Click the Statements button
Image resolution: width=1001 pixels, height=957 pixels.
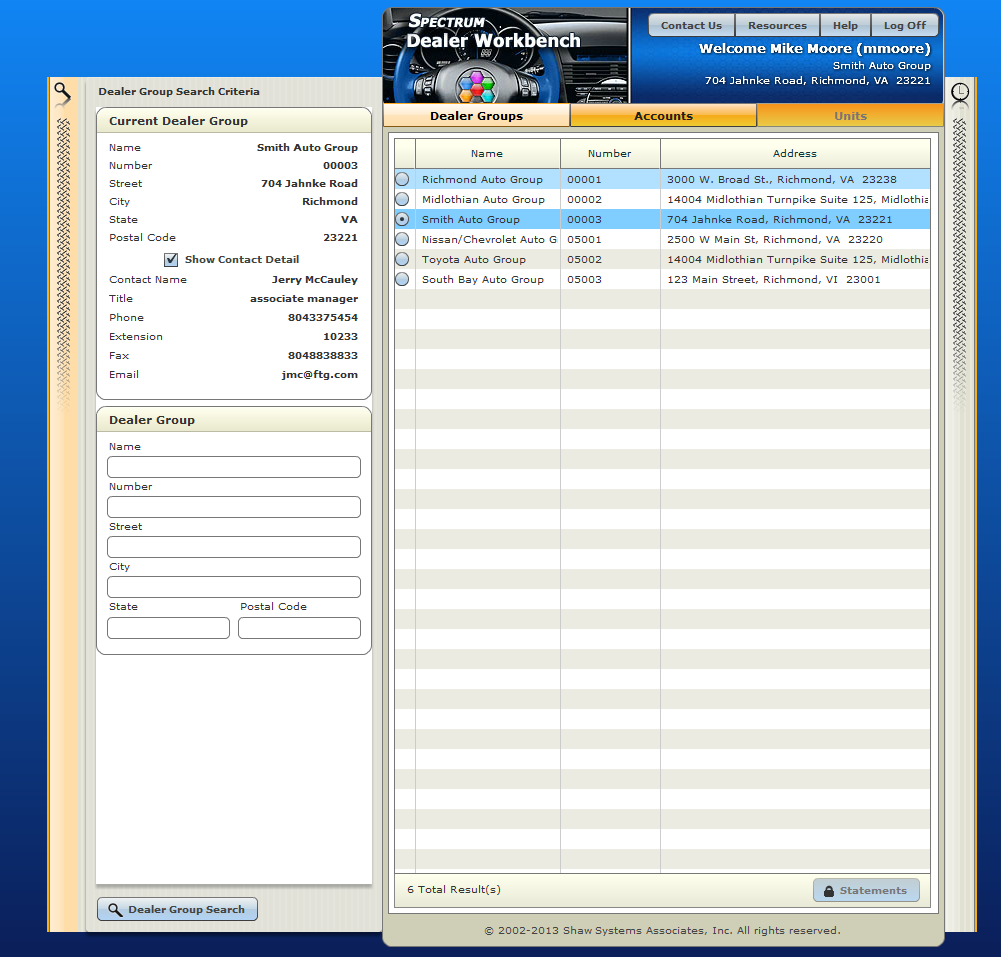(x=866, y=891)
